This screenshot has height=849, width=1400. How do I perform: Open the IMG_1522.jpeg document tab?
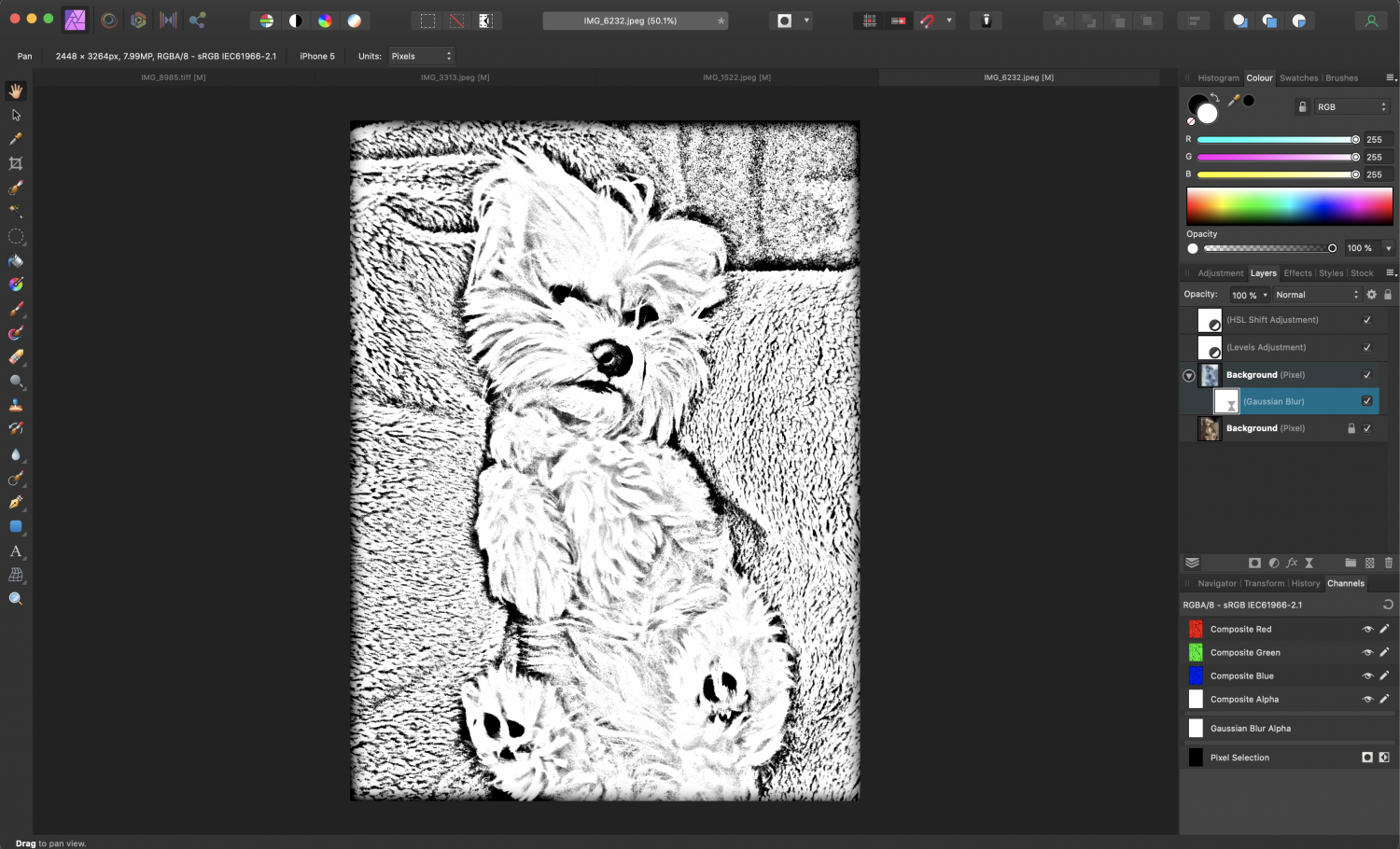(736, 77)
